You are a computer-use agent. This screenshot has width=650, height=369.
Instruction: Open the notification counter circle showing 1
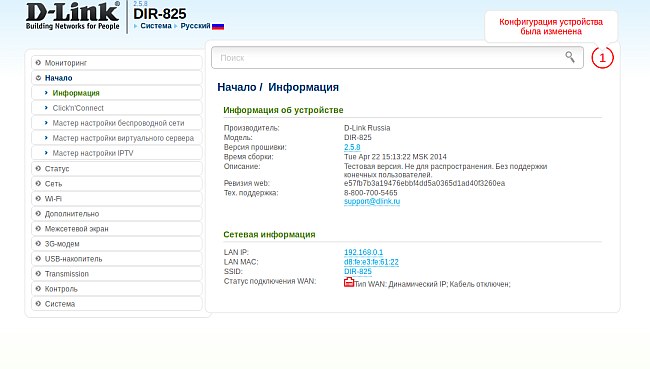[602, 58]
